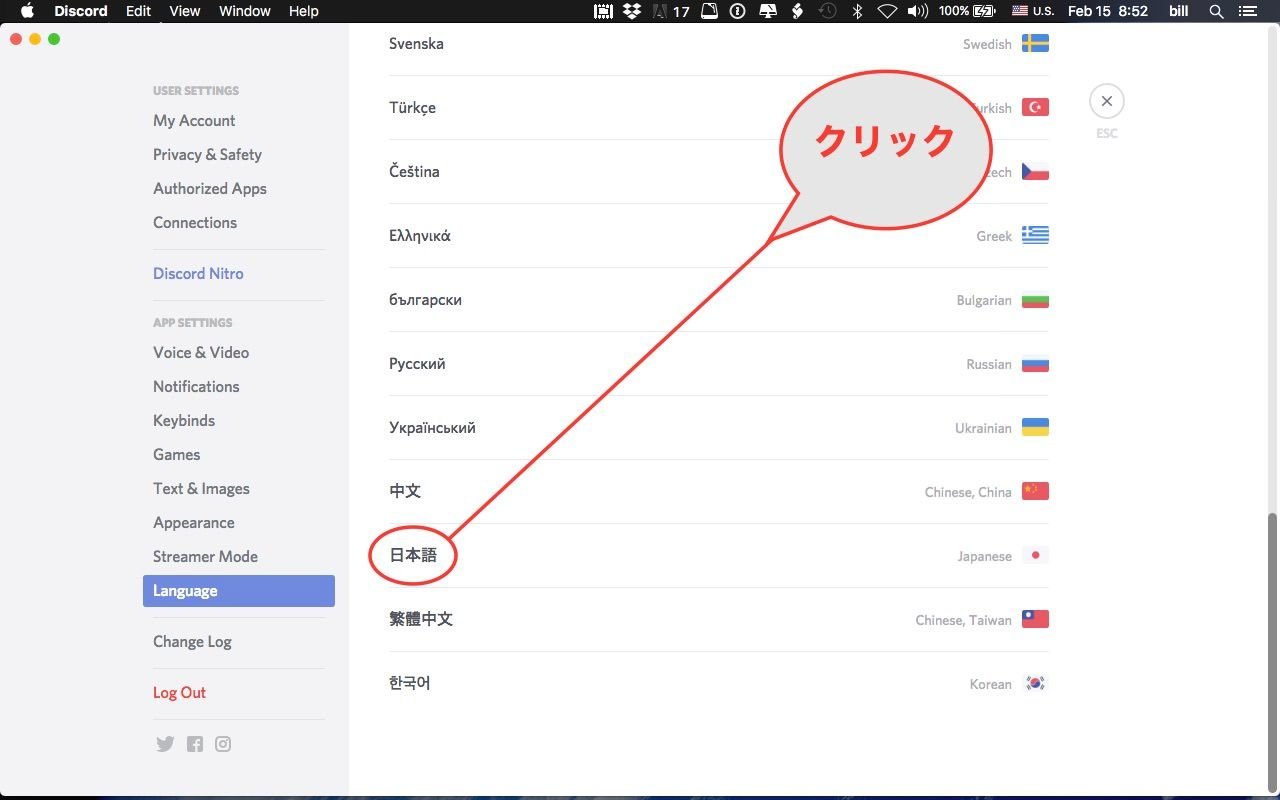Click the Bluetooth menu bar icon
1280x800 pixels.
point(857,11)
